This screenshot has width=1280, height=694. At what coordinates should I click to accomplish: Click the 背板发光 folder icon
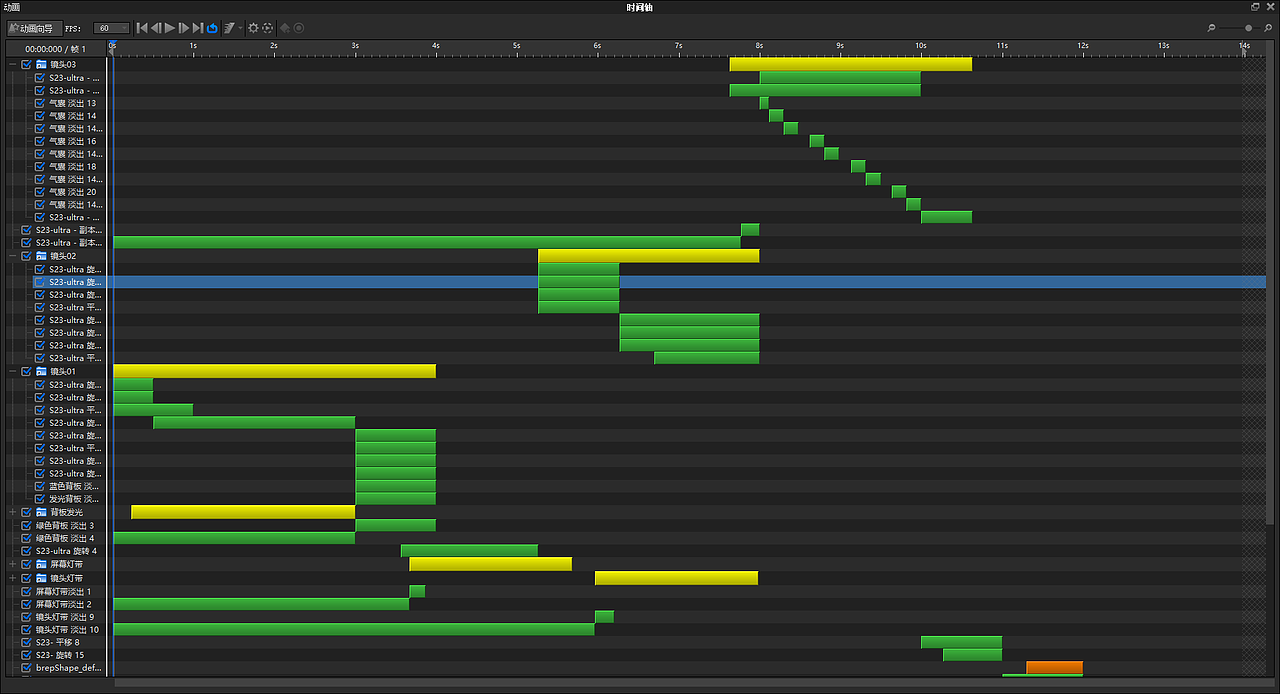point(41,512)
